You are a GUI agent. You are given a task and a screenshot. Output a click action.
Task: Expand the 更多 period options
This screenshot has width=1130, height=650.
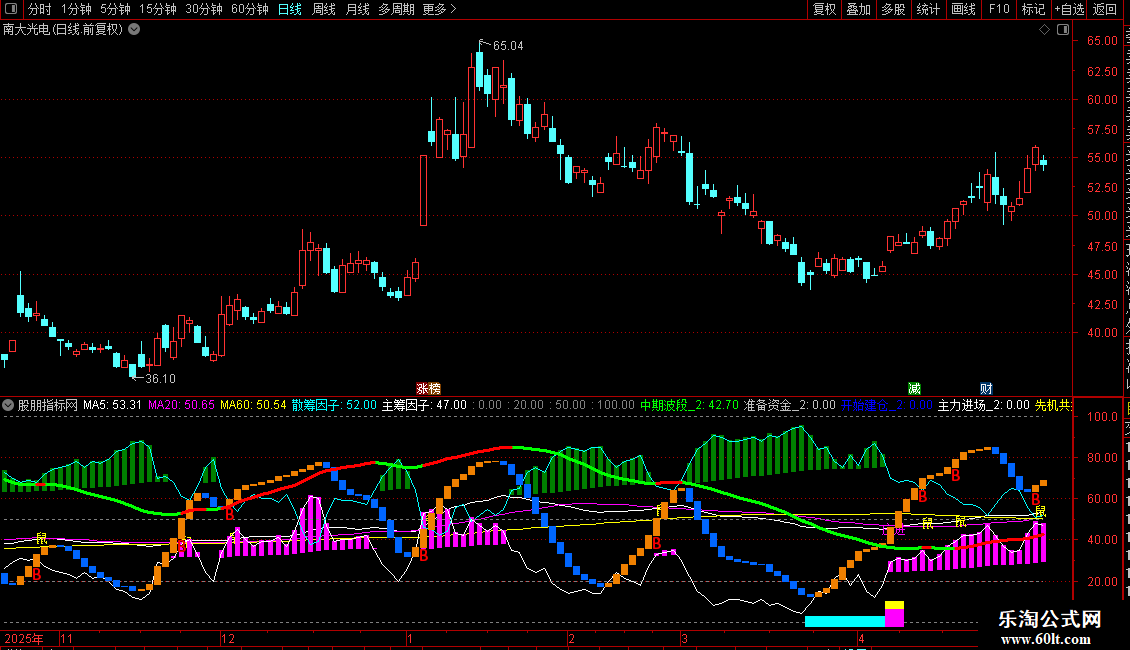(439, 9)
